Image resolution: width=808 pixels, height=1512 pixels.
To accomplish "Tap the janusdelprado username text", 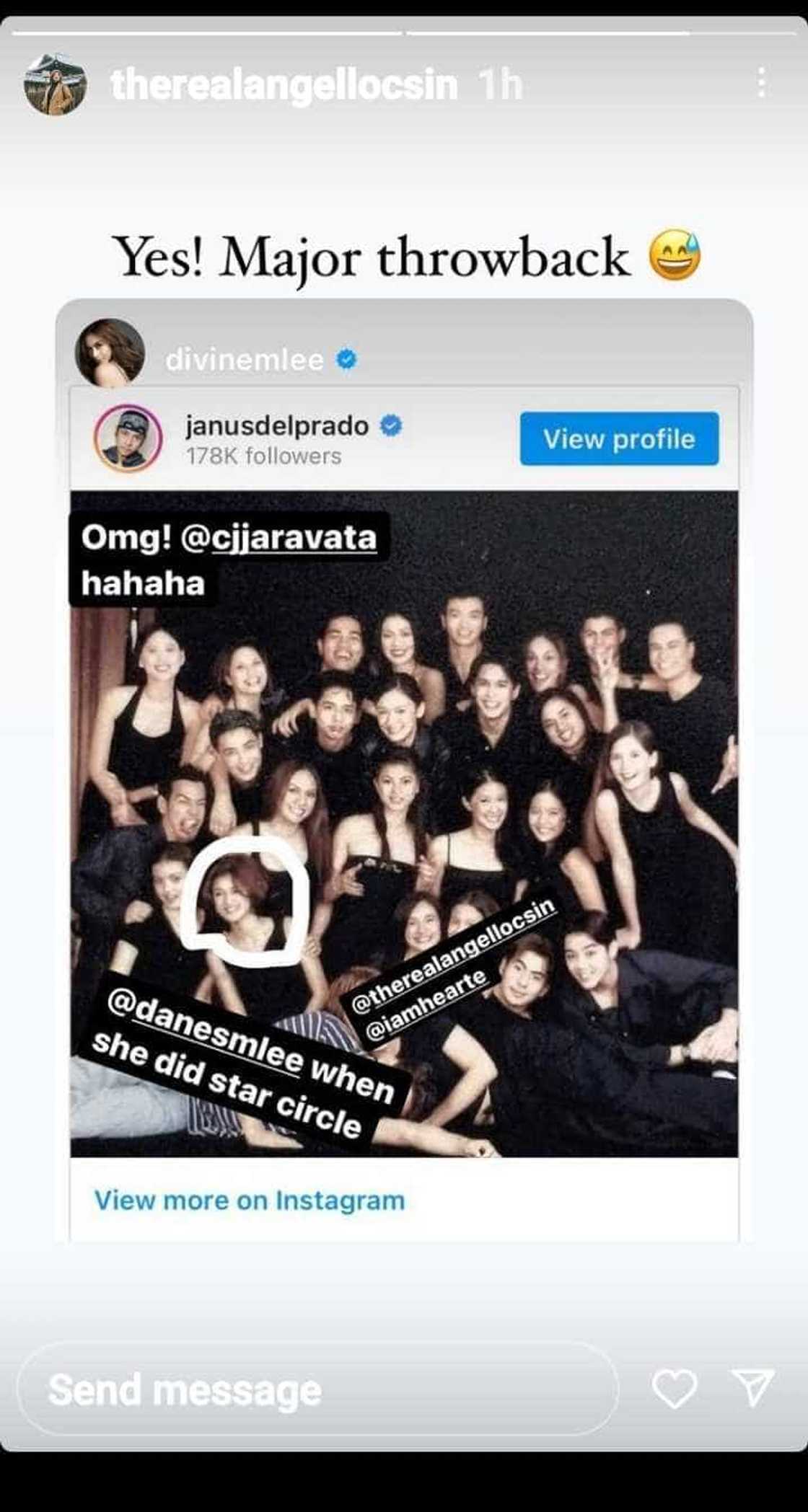I will [x=277, y=425].
